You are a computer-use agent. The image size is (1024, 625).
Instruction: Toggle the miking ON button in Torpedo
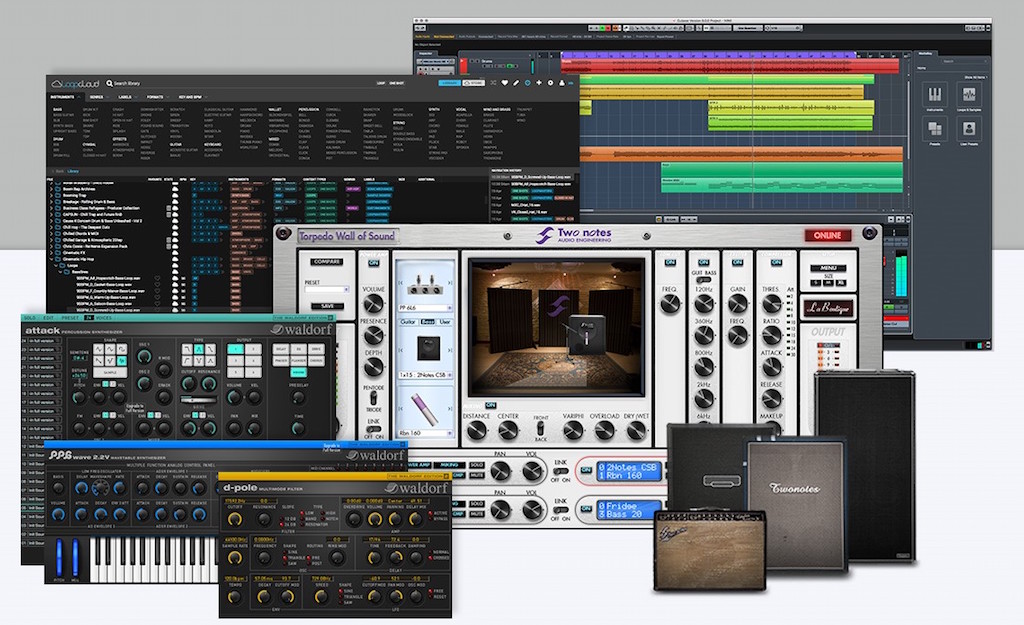(490, 406)
